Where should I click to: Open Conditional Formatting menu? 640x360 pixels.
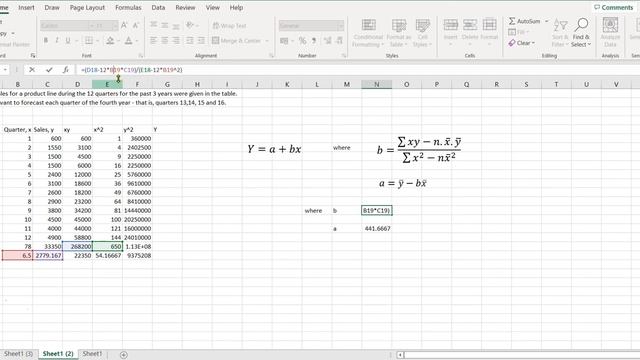[368, 33]
